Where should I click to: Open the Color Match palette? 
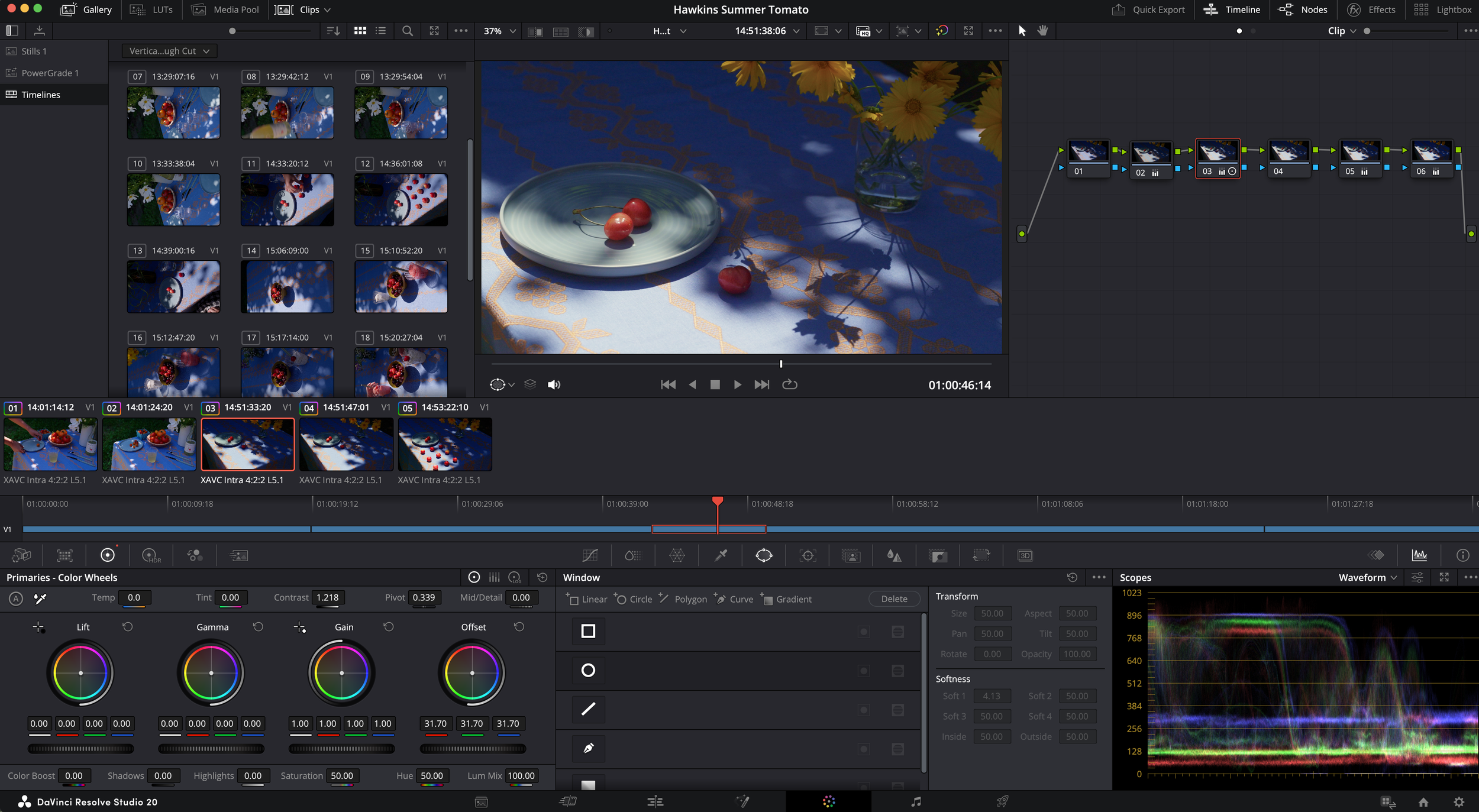point(64,555)
